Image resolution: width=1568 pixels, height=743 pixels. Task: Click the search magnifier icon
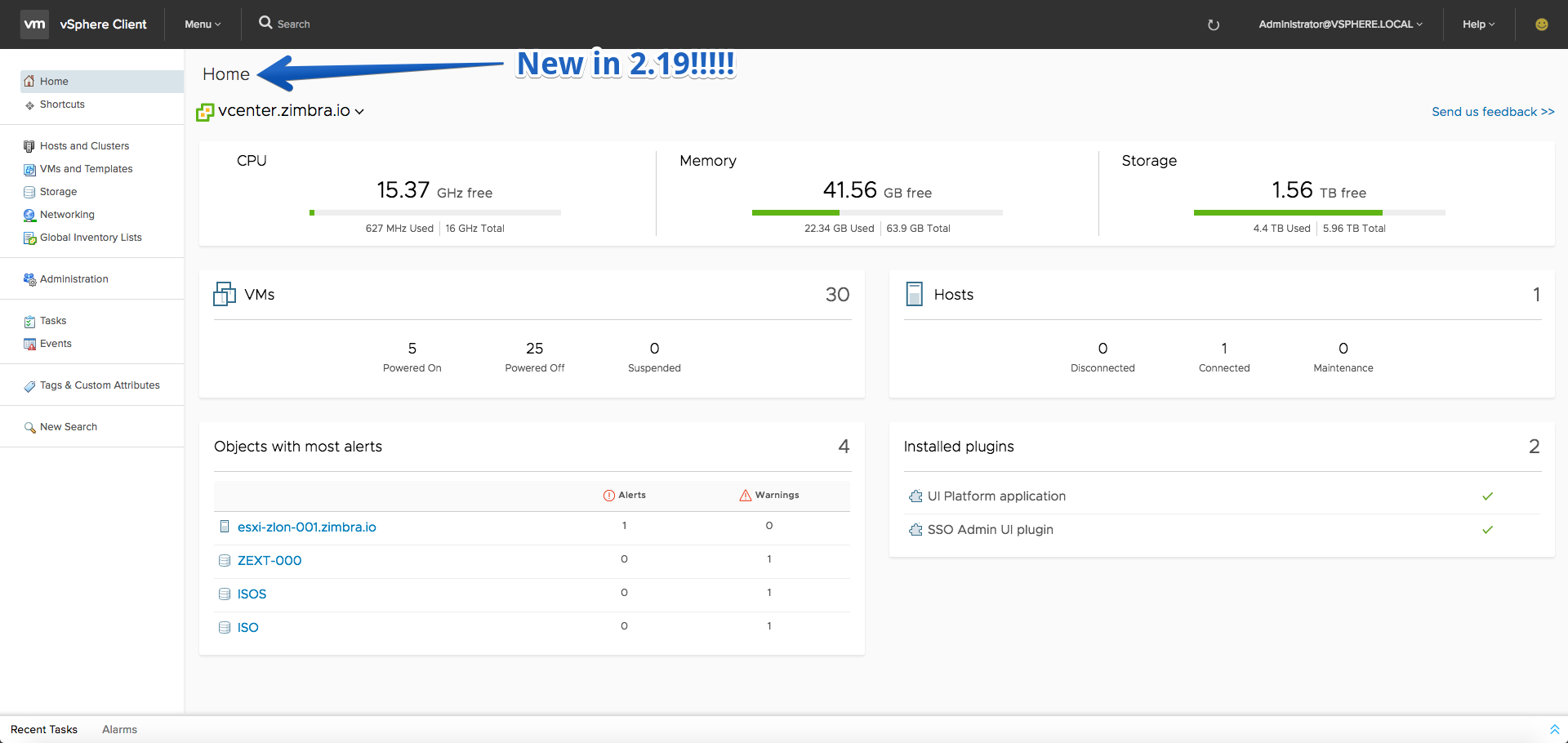[265, 23]
